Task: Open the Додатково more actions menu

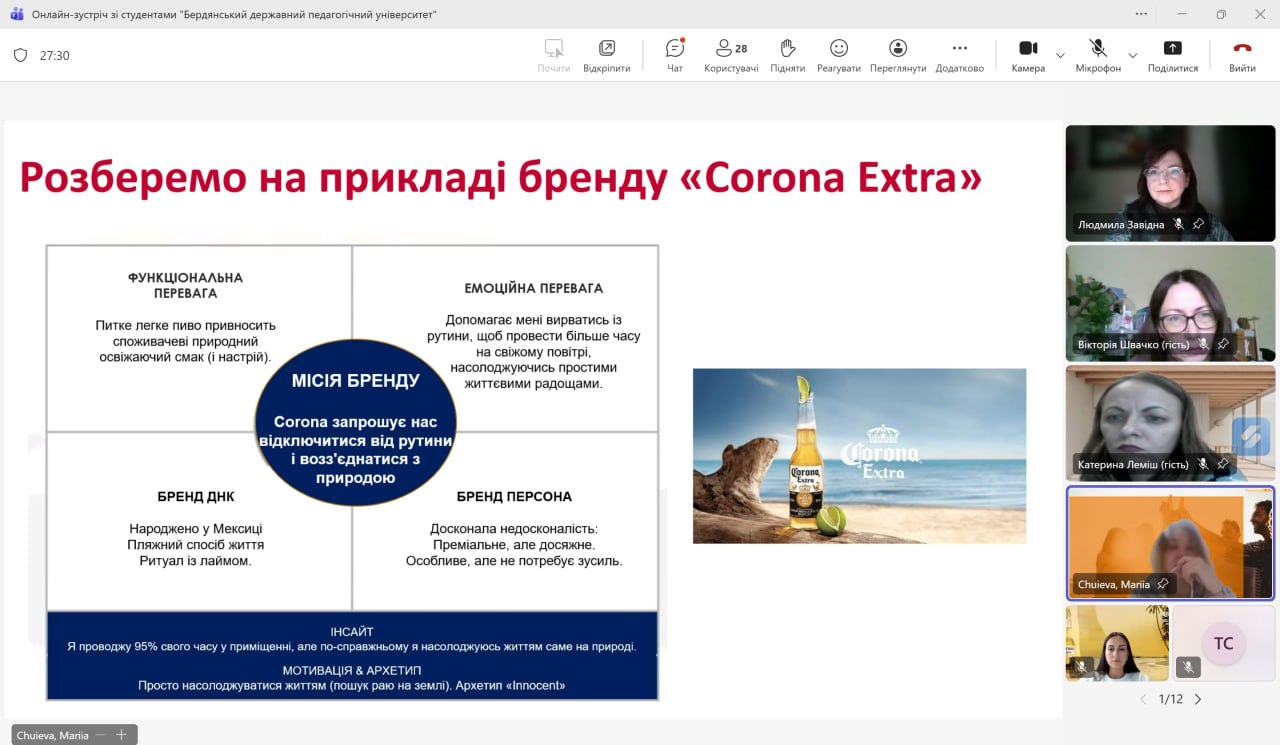Action: 959,55
